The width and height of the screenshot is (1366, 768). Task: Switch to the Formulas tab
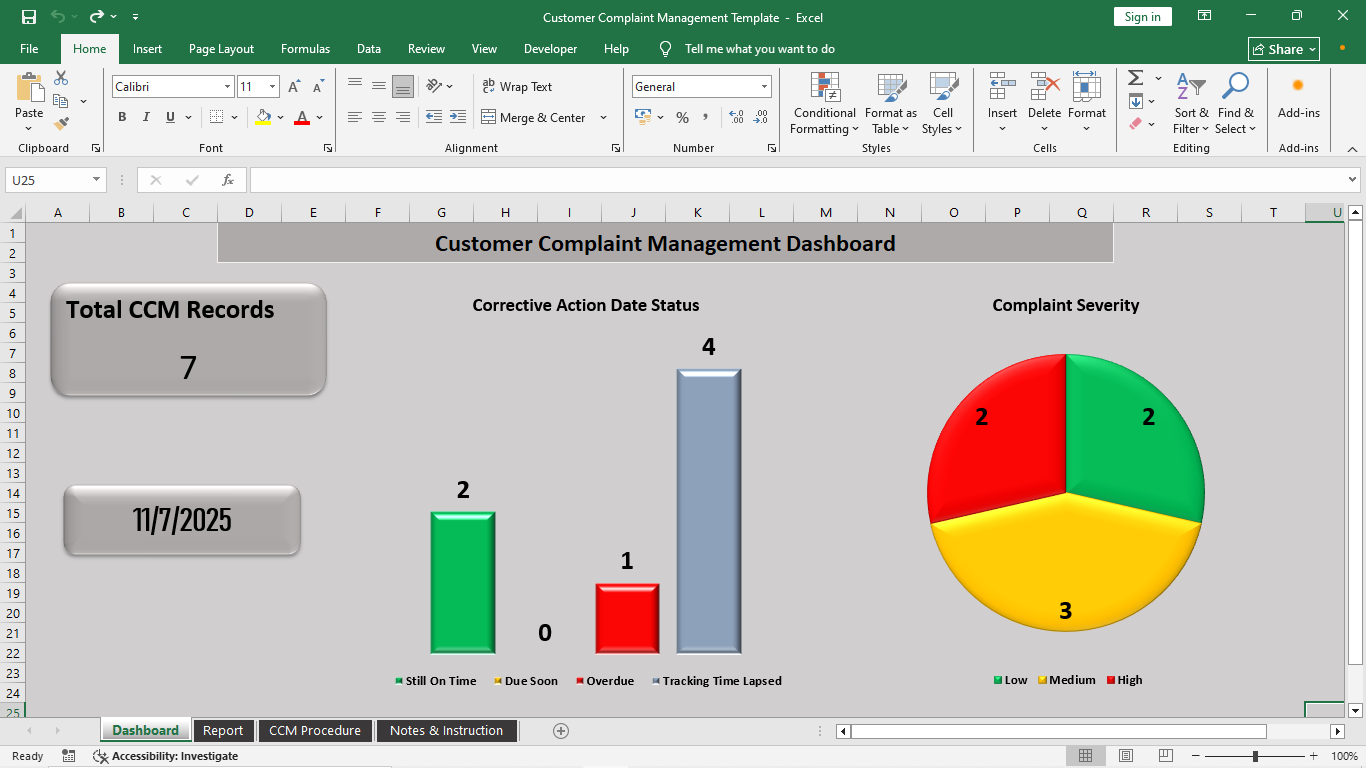305,49
